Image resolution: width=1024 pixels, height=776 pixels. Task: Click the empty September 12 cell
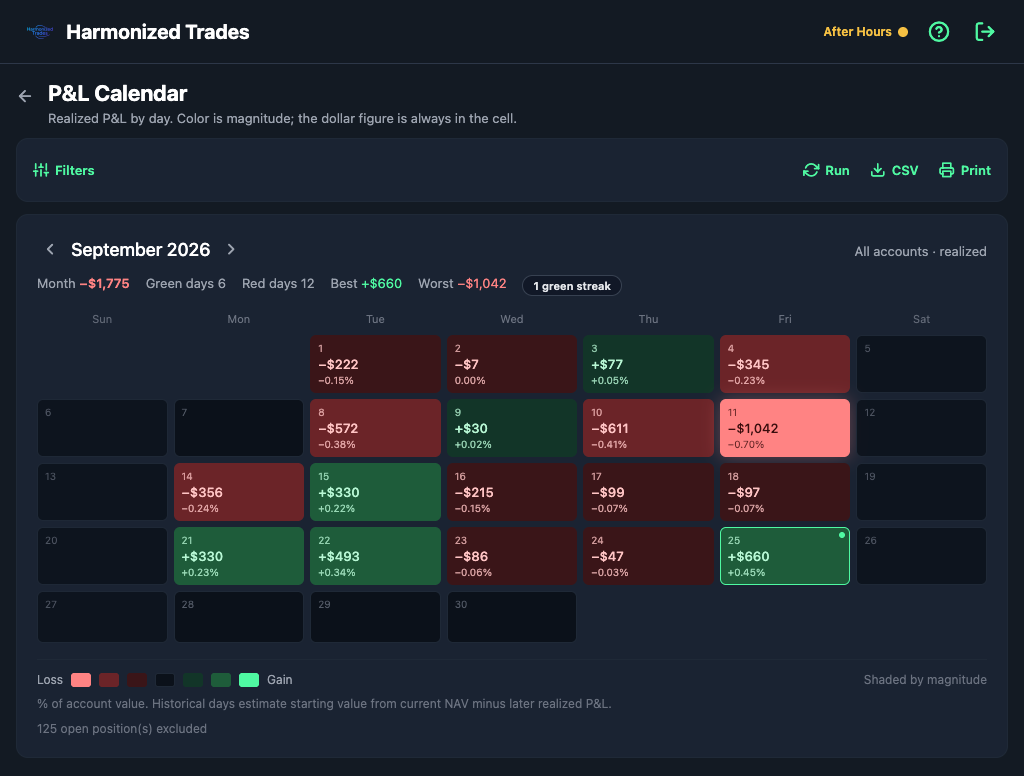click(921, 428)
